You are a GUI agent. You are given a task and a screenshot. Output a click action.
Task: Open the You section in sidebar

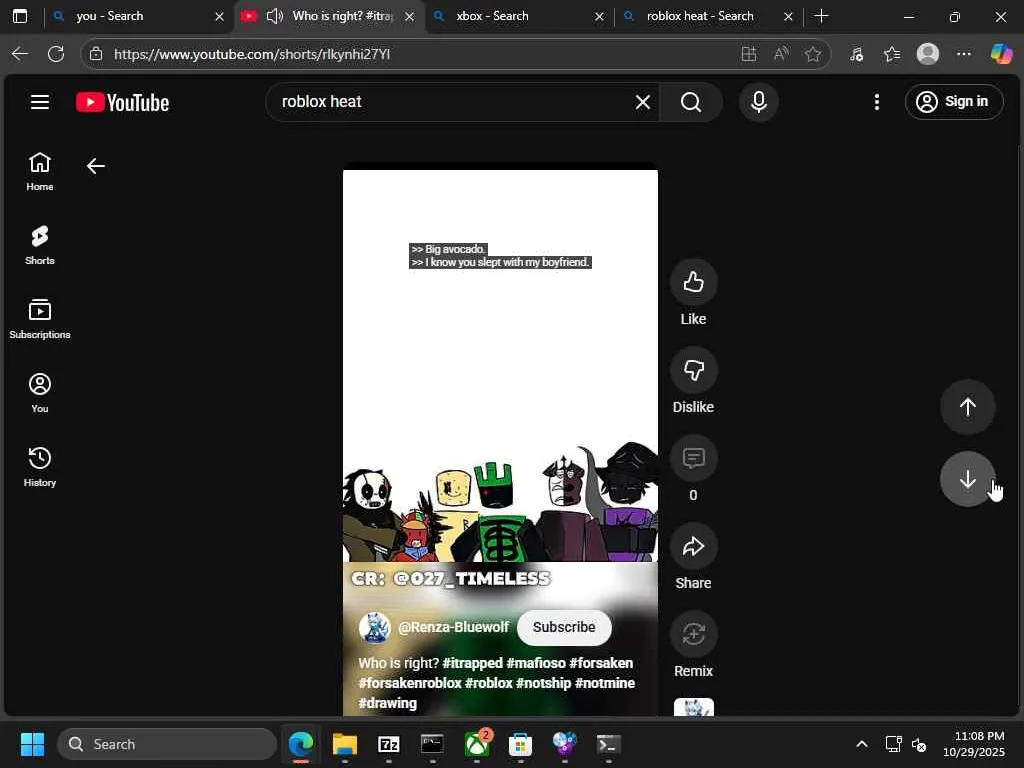40,392
